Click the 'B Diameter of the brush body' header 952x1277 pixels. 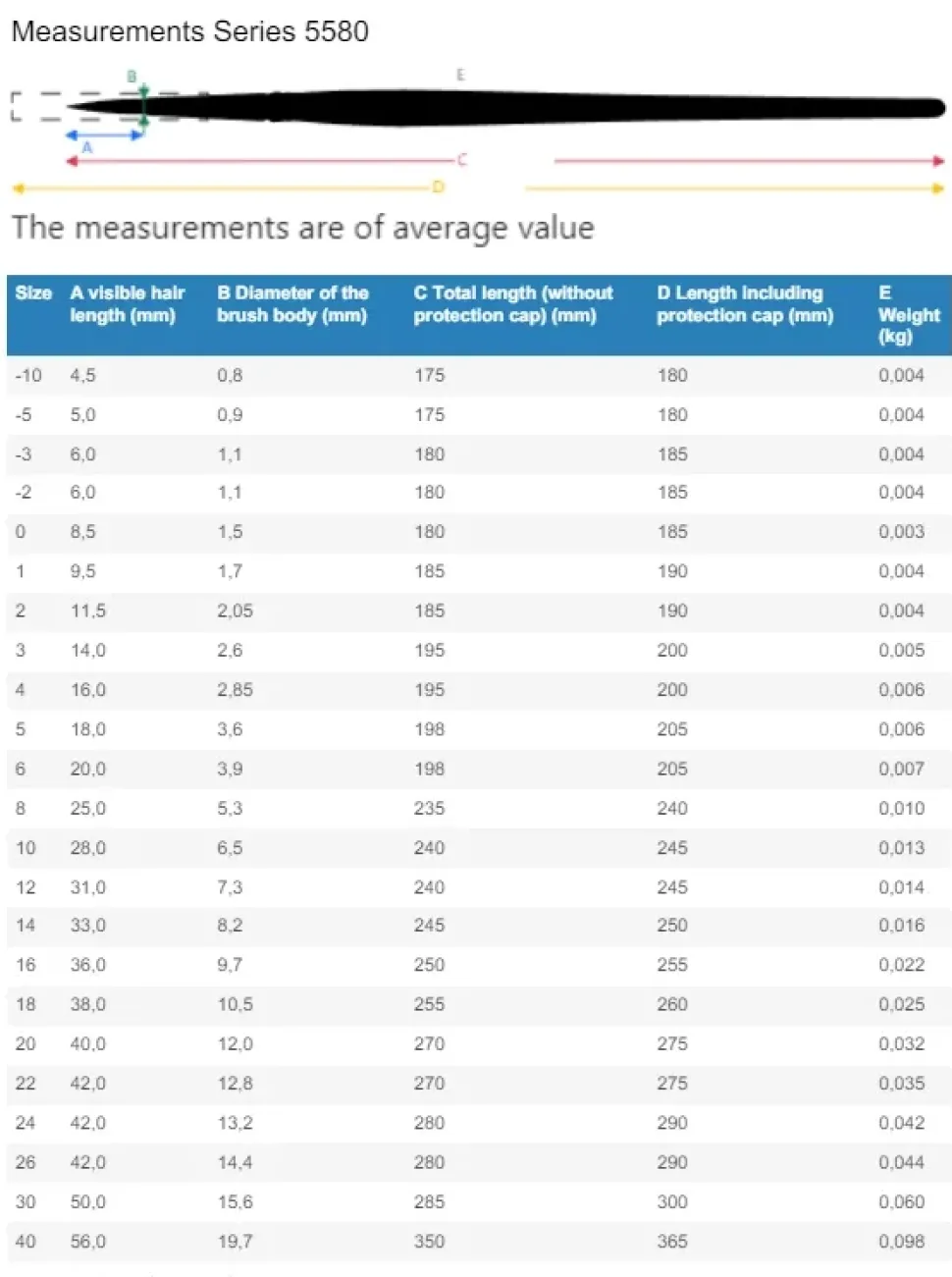[x=292, y=304]
